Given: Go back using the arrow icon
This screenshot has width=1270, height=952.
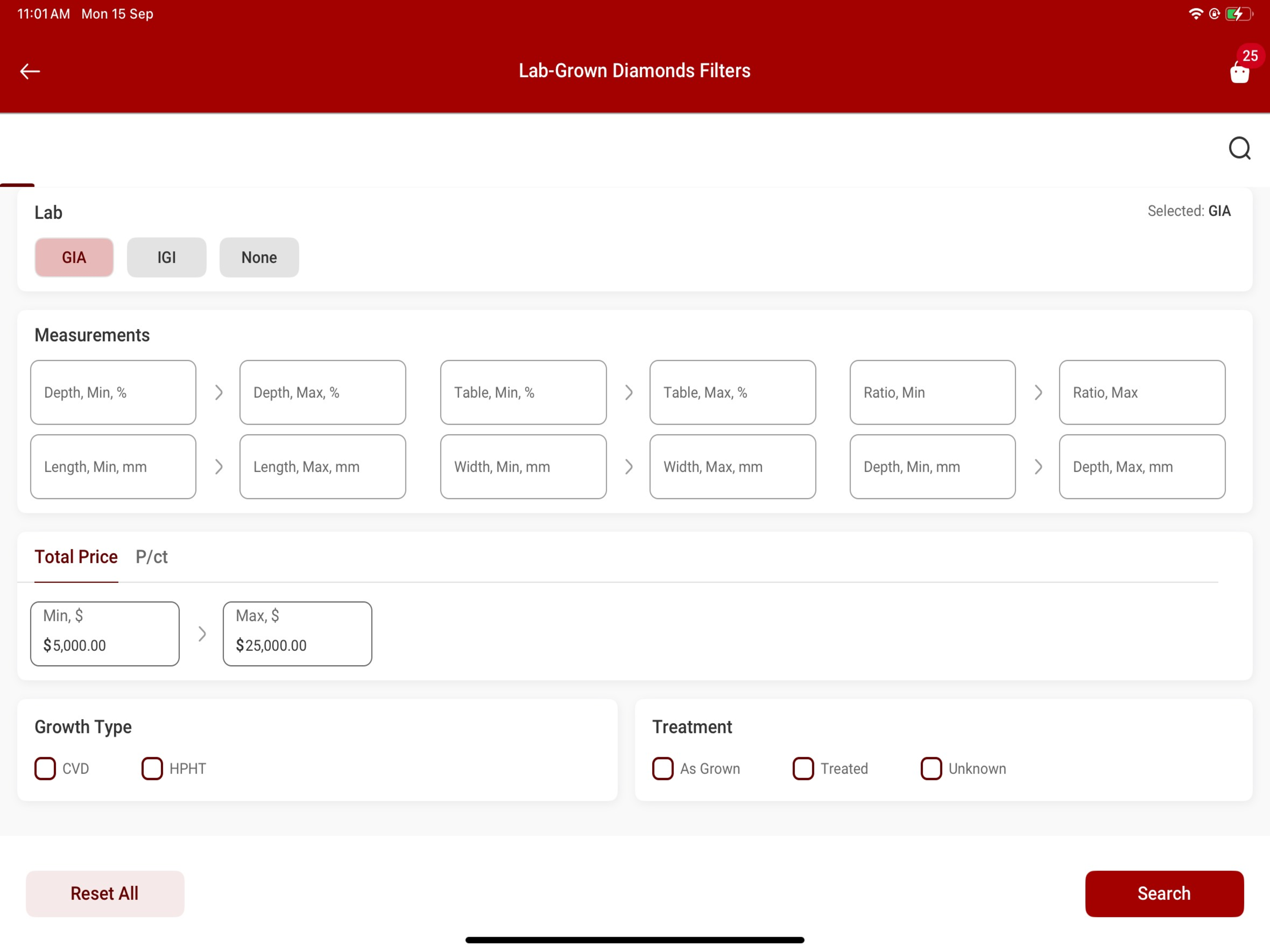Looking at the screenshot, I should 30,71.
